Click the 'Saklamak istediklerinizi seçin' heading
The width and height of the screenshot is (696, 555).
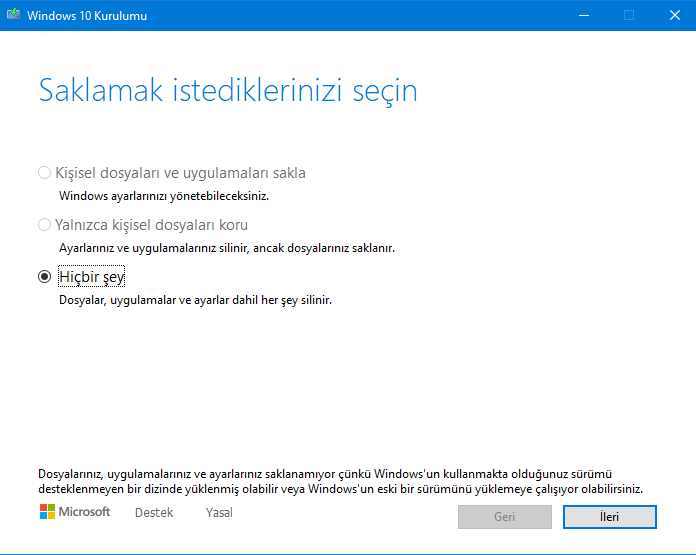click(x=228, y=91)
